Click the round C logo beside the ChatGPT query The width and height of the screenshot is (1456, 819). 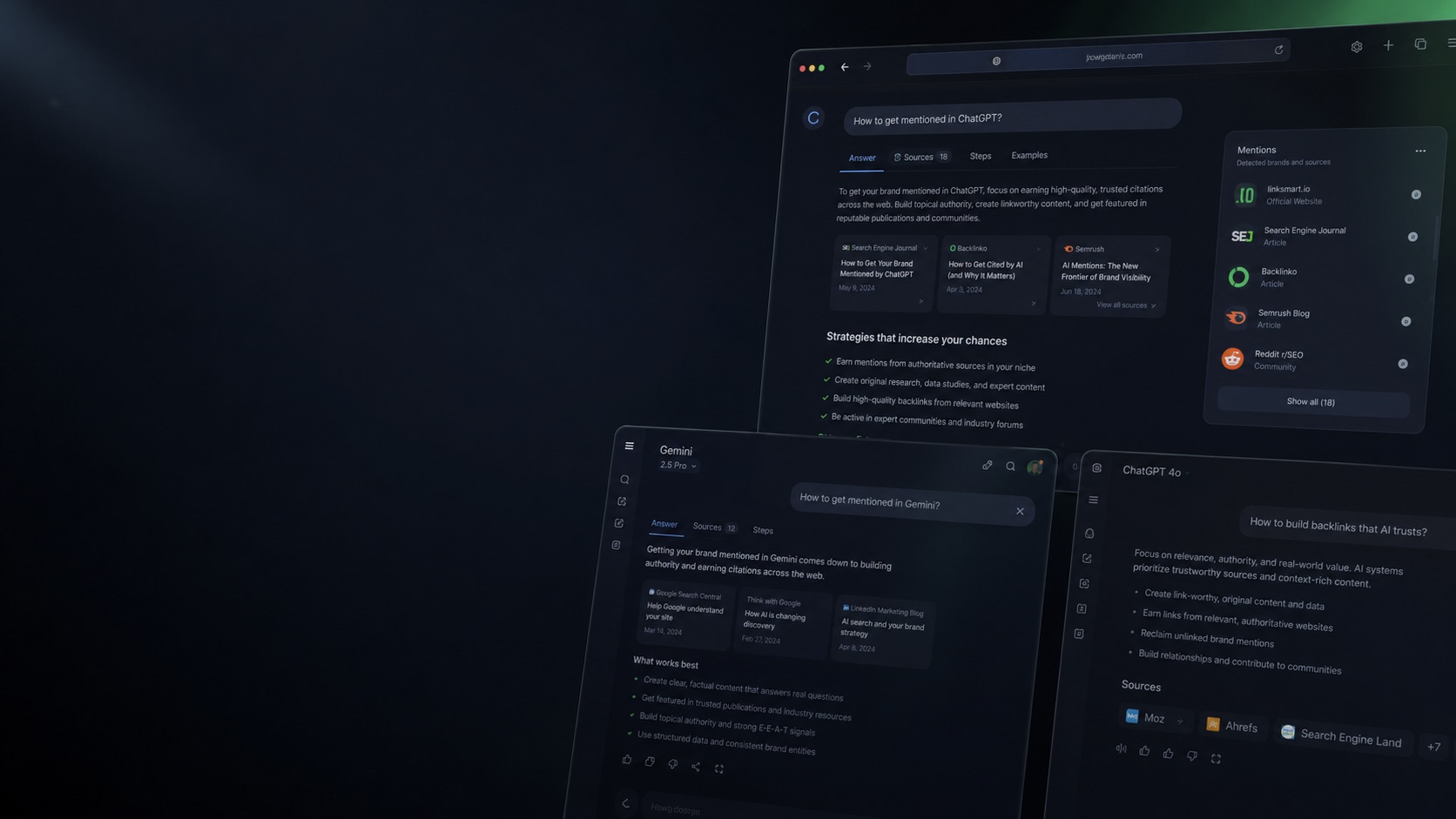813,117
